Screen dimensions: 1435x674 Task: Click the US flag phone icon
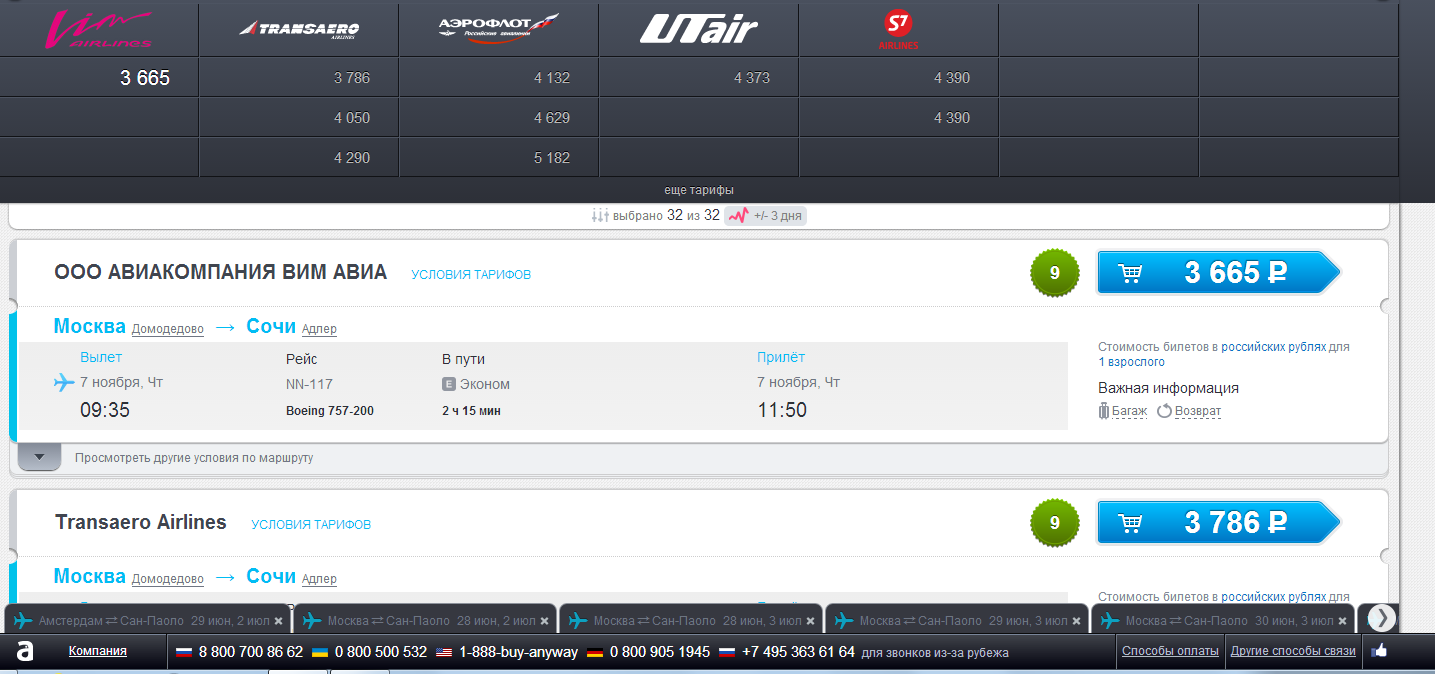(x=445, y=652)
